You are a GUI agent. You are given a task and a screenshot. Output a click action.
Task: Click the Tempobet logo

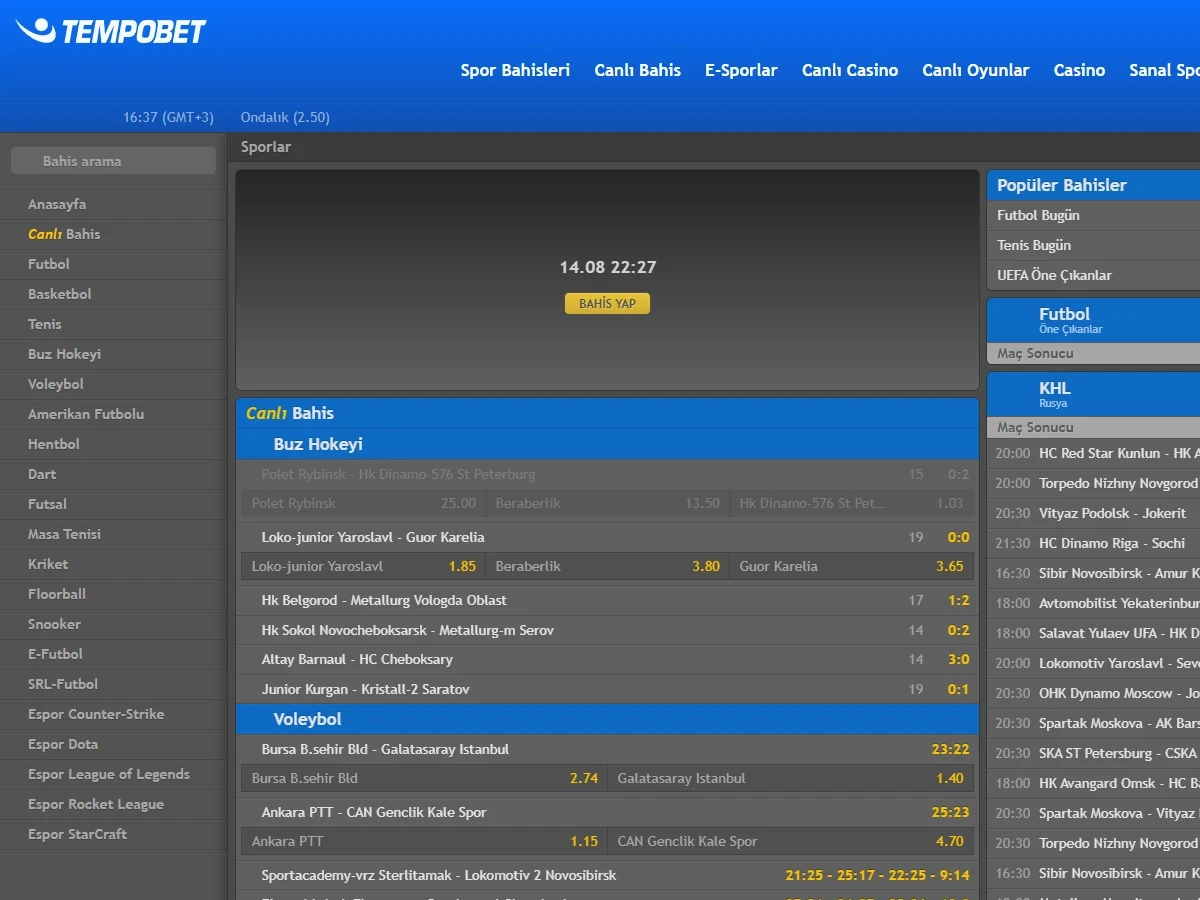[110, 31]
